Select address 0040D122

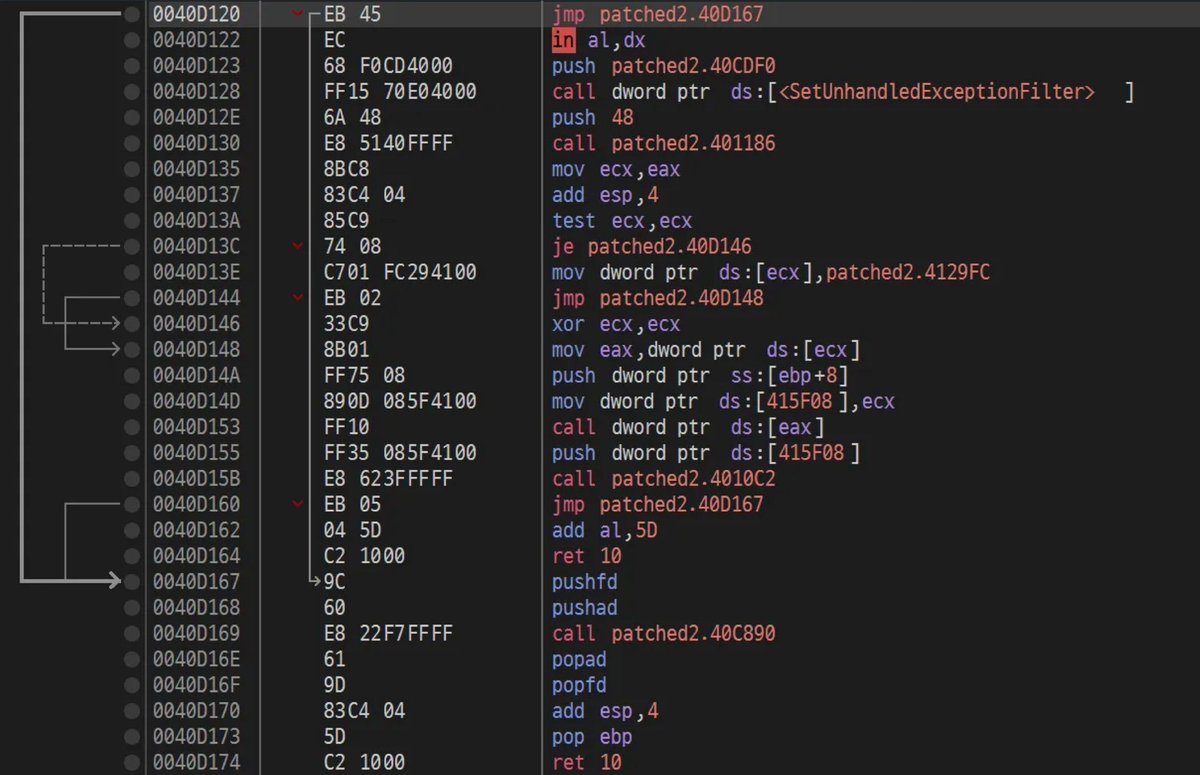197,41
